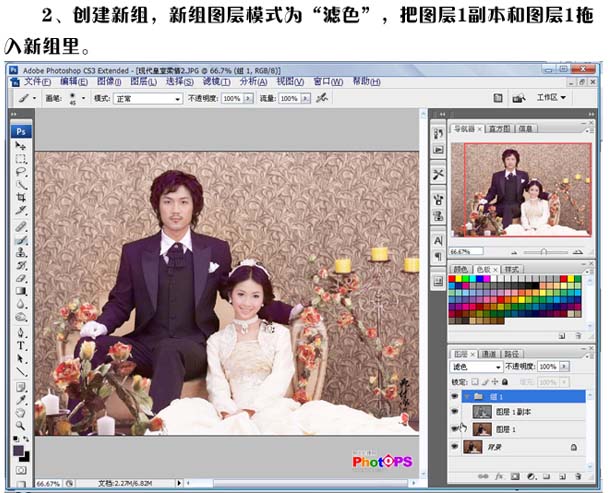
Task: Open options bar opacity slider arrow
Action: click(248, 99)
